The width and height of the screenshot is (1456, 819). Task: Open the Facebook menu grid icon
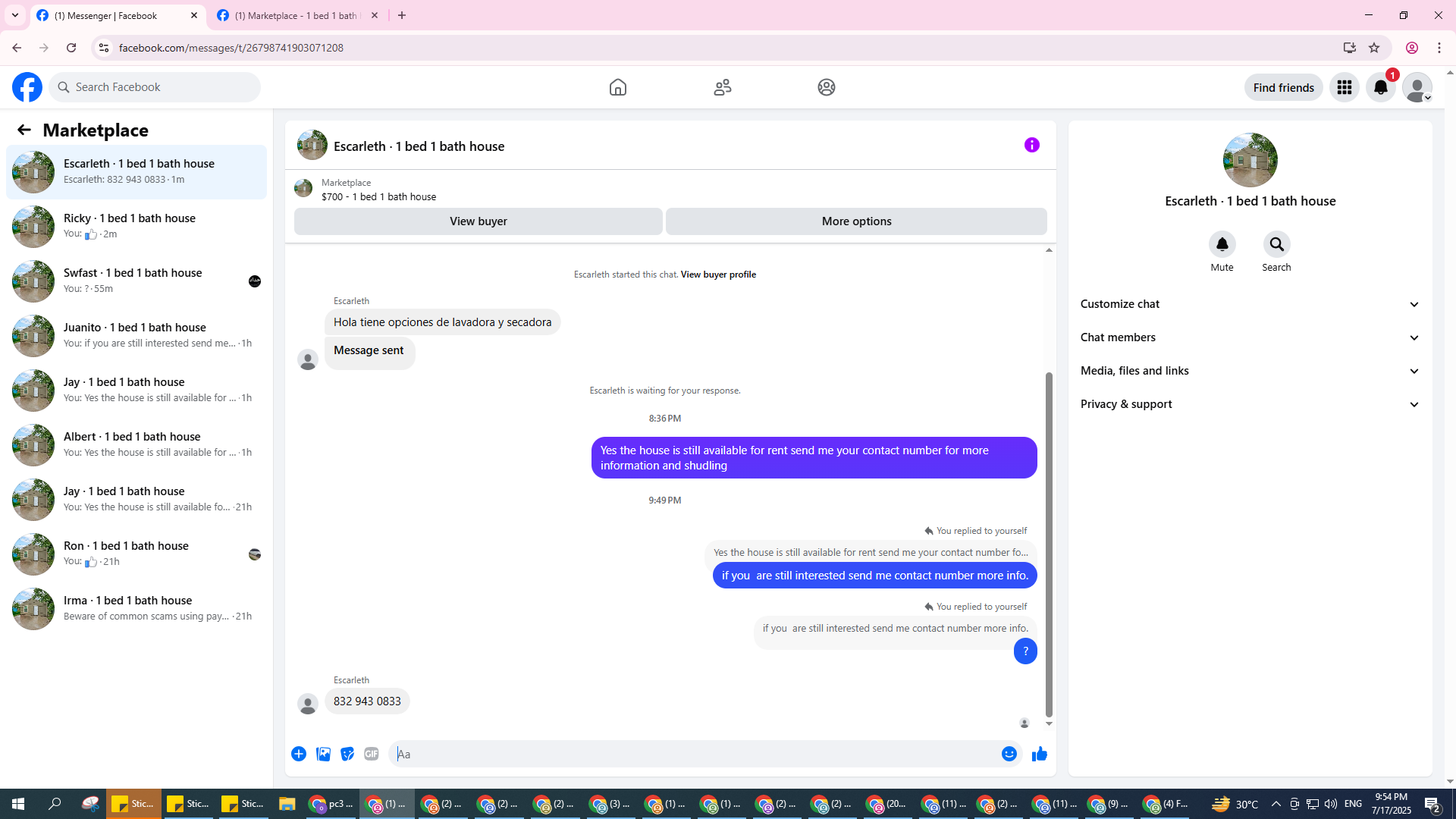point(1345,87)
